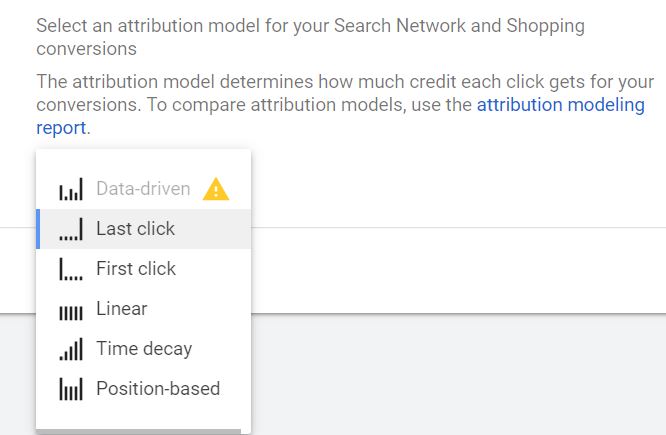Click the Time decay rising bars icon

[71, 349]
